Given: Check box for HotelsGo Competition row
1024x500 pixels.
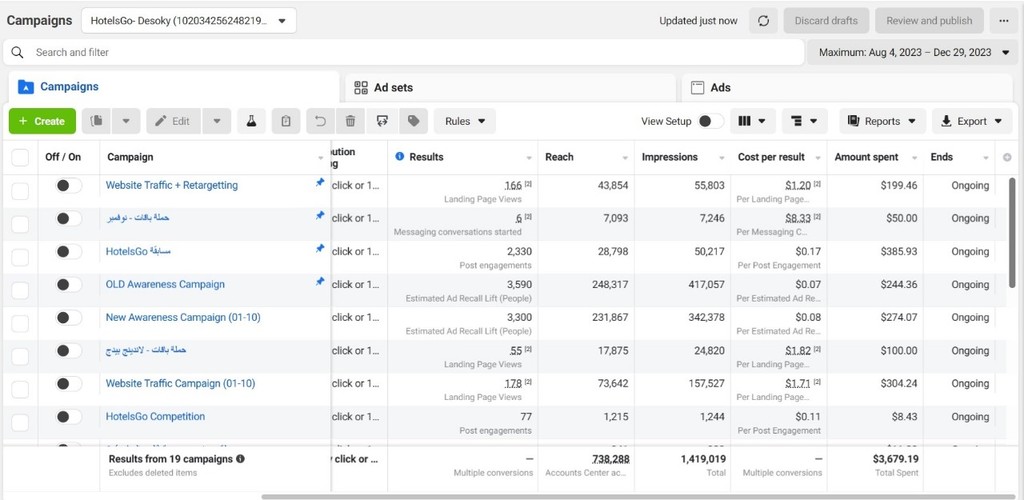Looking at the screenshot, I should pos(20,423).
